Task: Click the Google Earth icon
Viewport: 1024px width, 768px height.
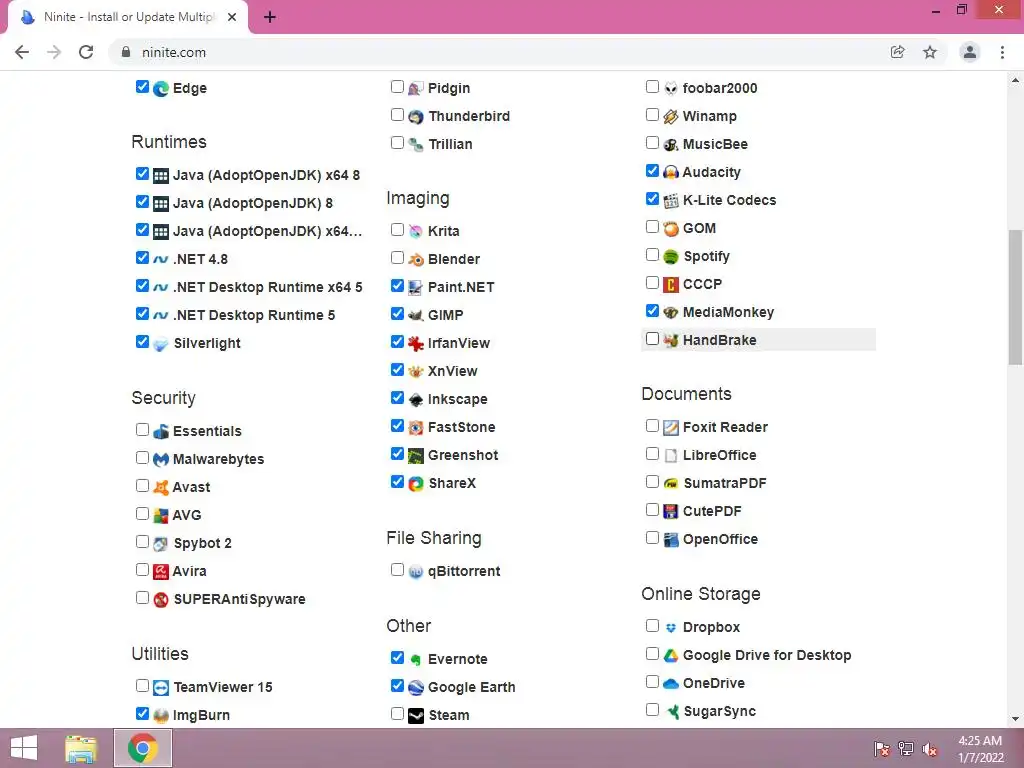Action: [416, 687]
